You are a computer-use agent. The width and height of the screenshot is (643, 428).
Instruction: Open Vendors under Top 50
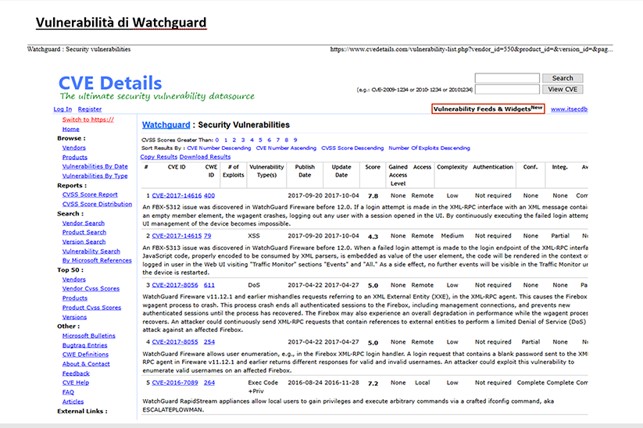pos(74,280)
